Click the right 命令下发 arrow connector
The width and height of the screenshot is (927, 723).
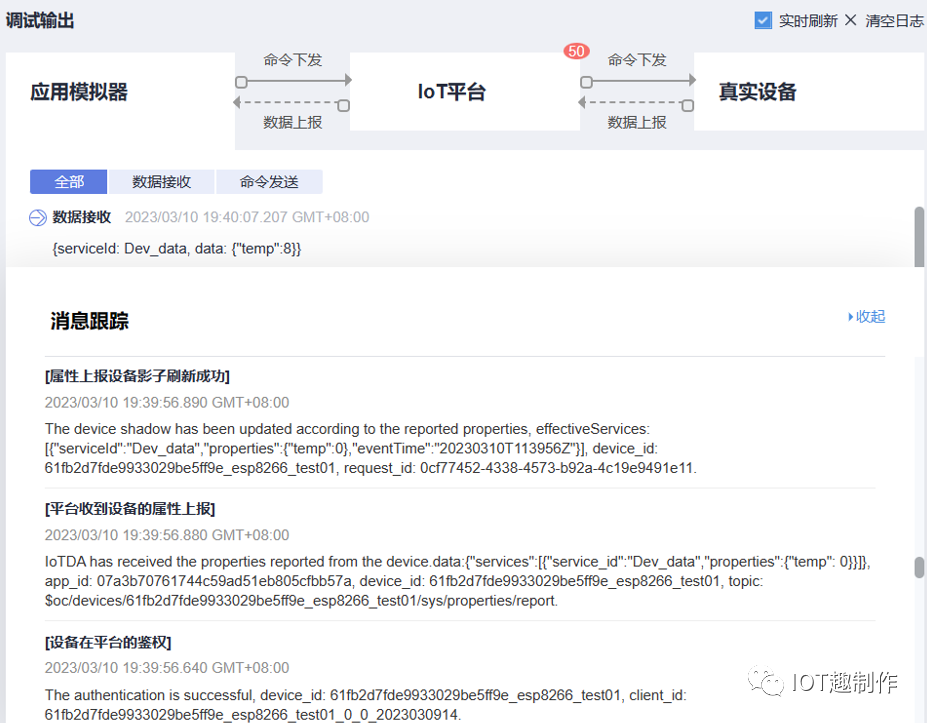(x=637, y=80)
